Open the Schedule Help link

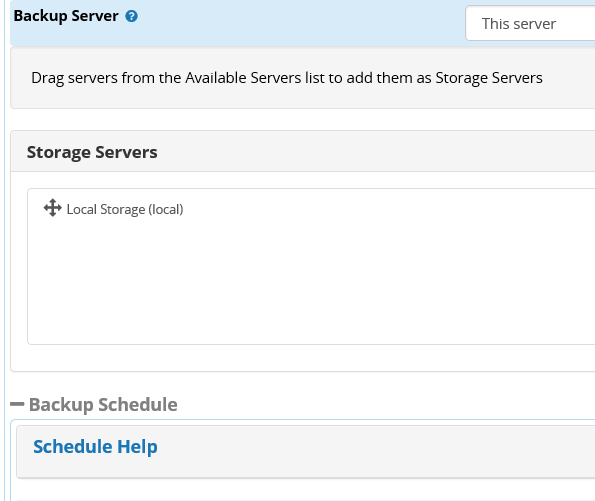(x=95, y=447)
